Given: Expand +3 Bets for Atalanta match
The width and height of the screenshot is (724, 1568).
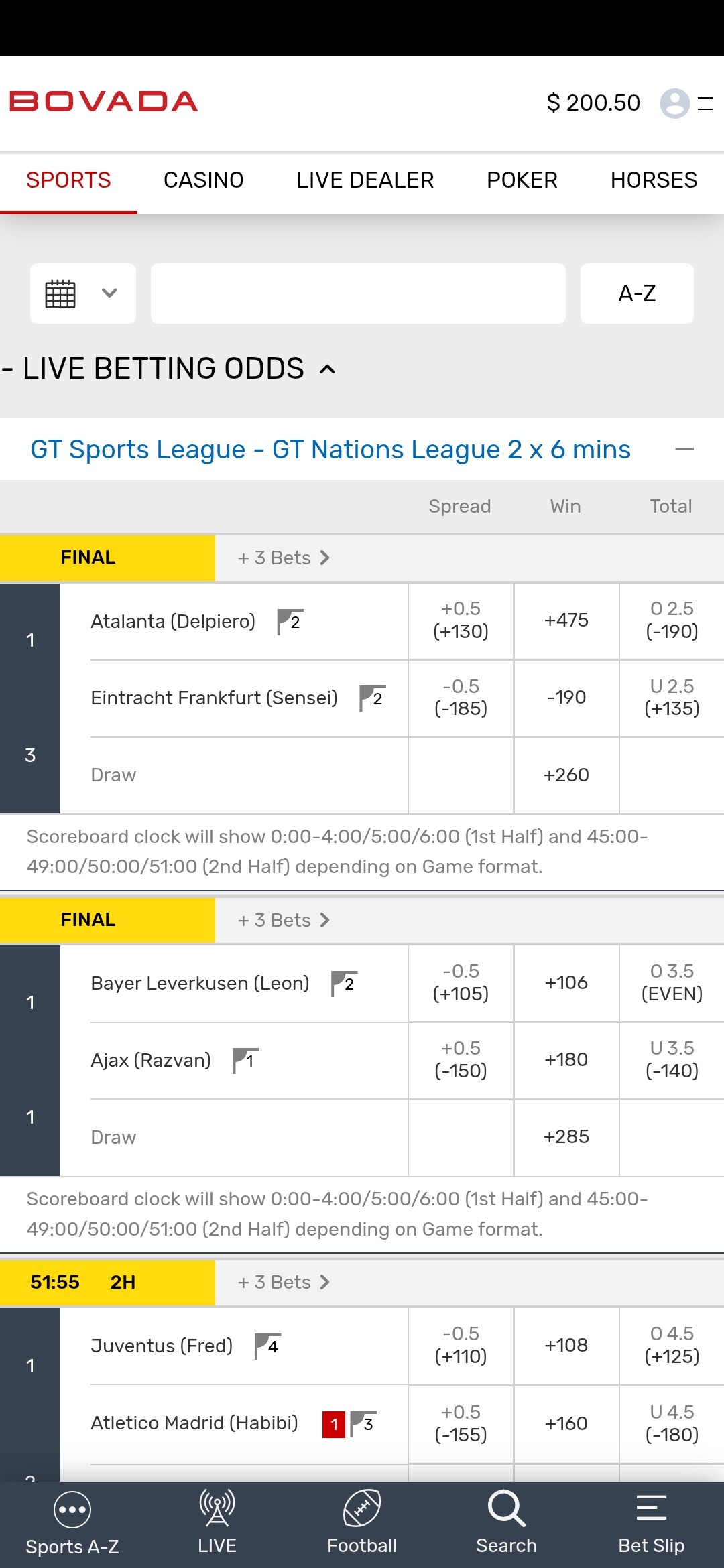Looking at the screenshot, I should tap(284, 558).
